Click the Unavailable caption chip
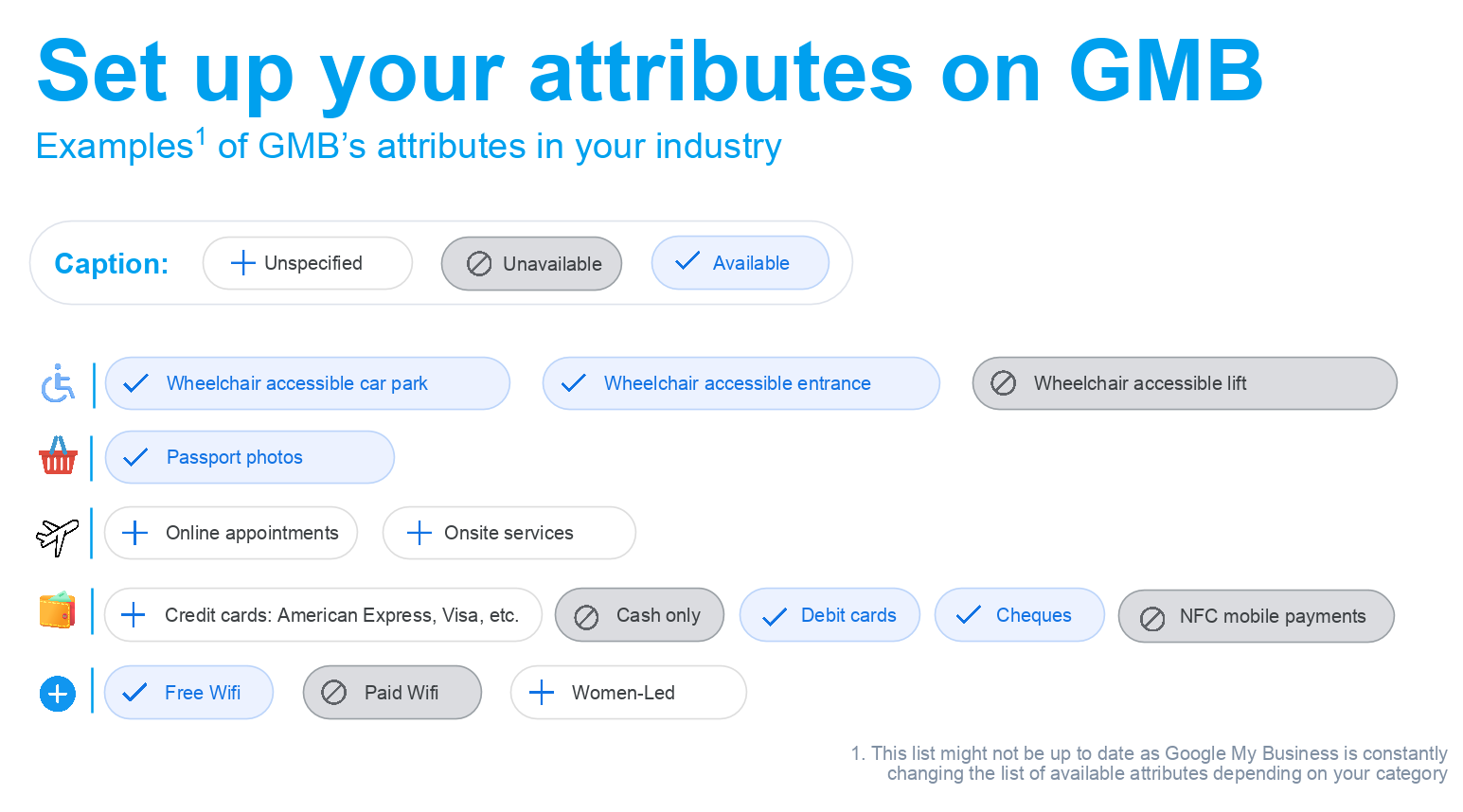The image size is (1463, 812). (x=531, y=263)
